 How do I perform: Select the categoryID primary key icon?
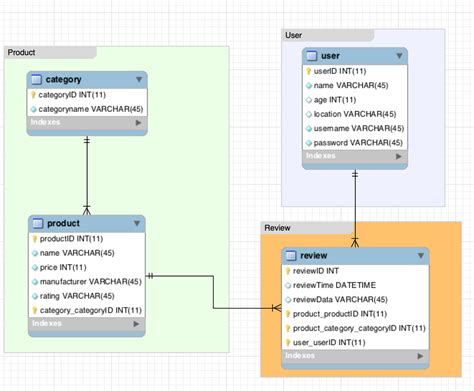33,95
